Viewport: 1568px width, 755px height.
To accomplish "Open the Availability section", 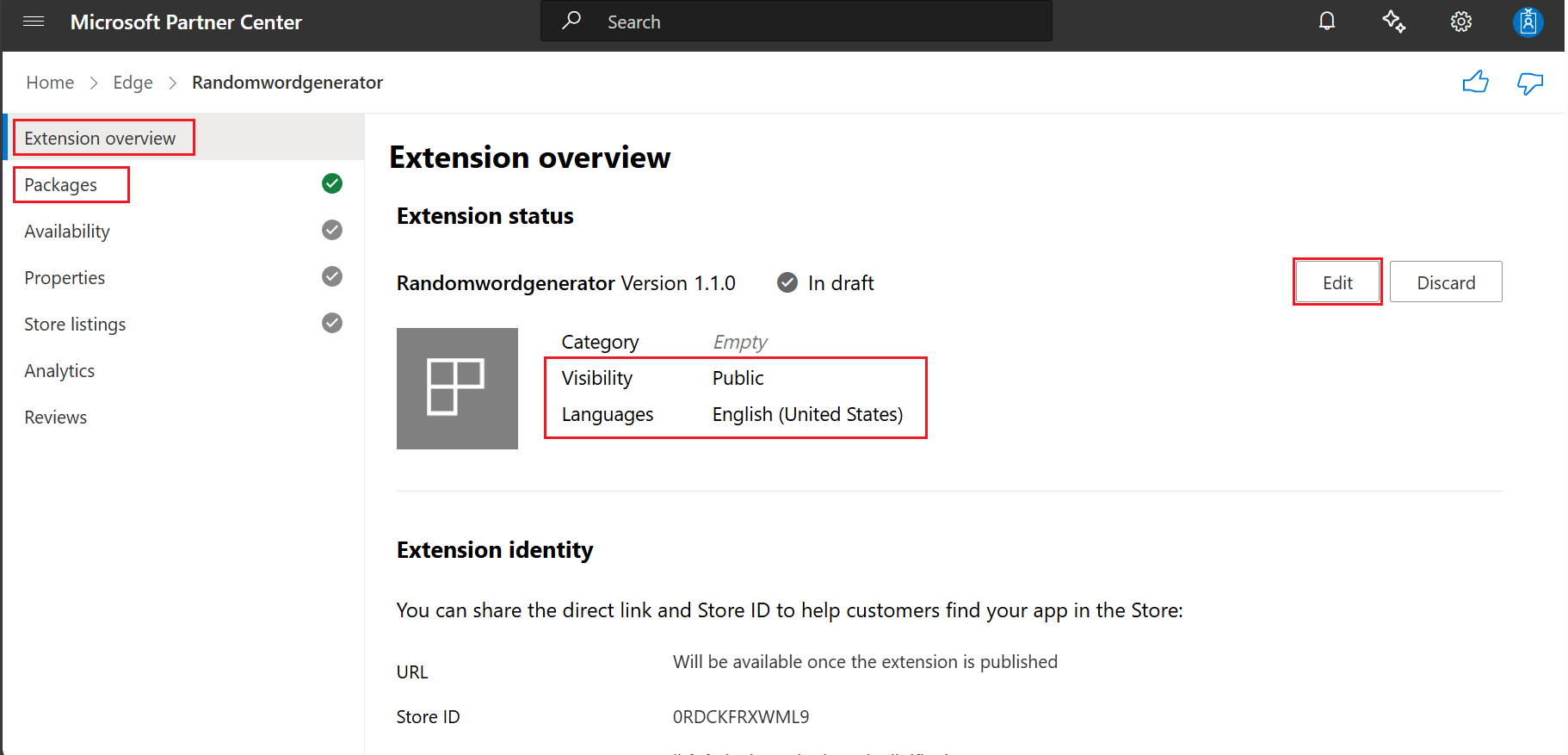I will click(67, 232).
